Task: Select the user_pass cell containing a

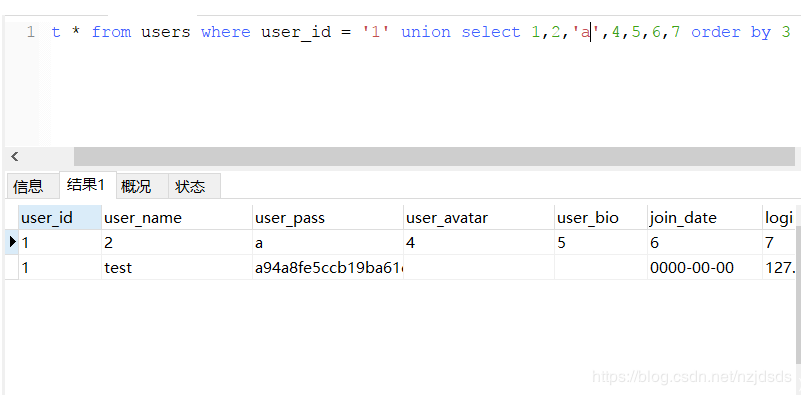Action: pos(327,242)
